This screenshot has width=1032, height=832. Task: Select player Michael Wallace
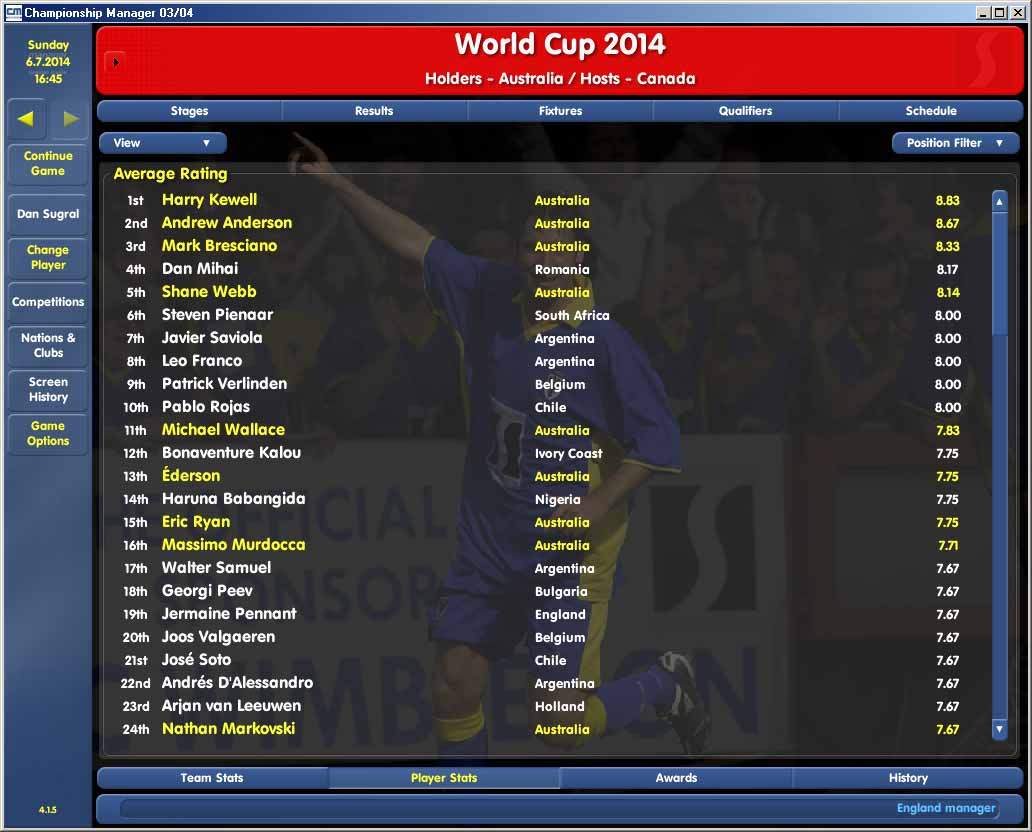223,430
